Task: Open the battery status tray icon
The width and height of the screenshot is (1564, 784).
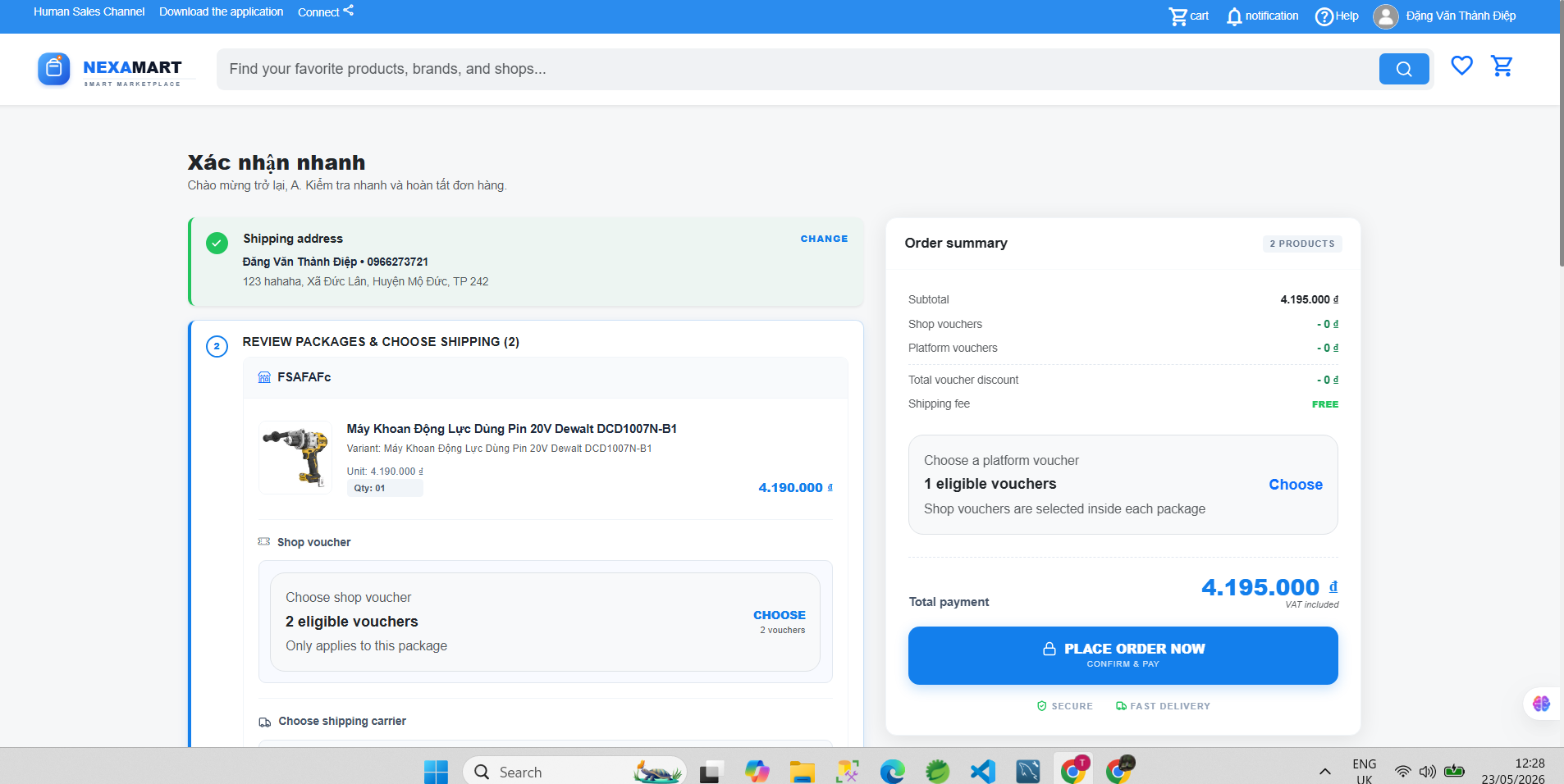Action: (1454, 771)
